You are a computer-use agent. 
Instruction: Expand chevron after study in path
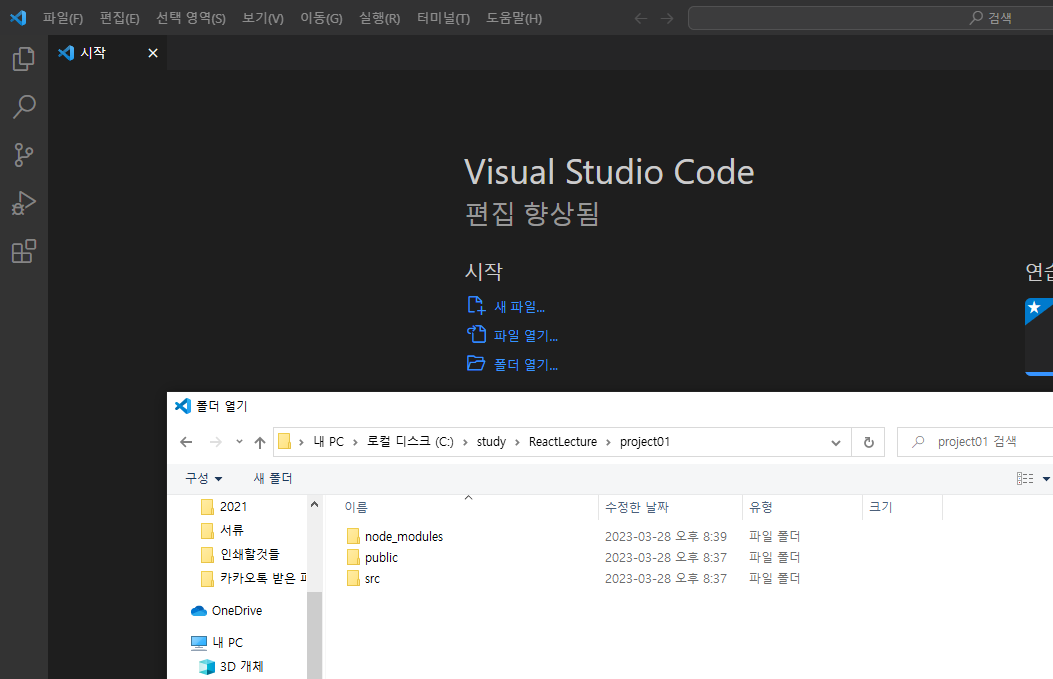(517, 442)
